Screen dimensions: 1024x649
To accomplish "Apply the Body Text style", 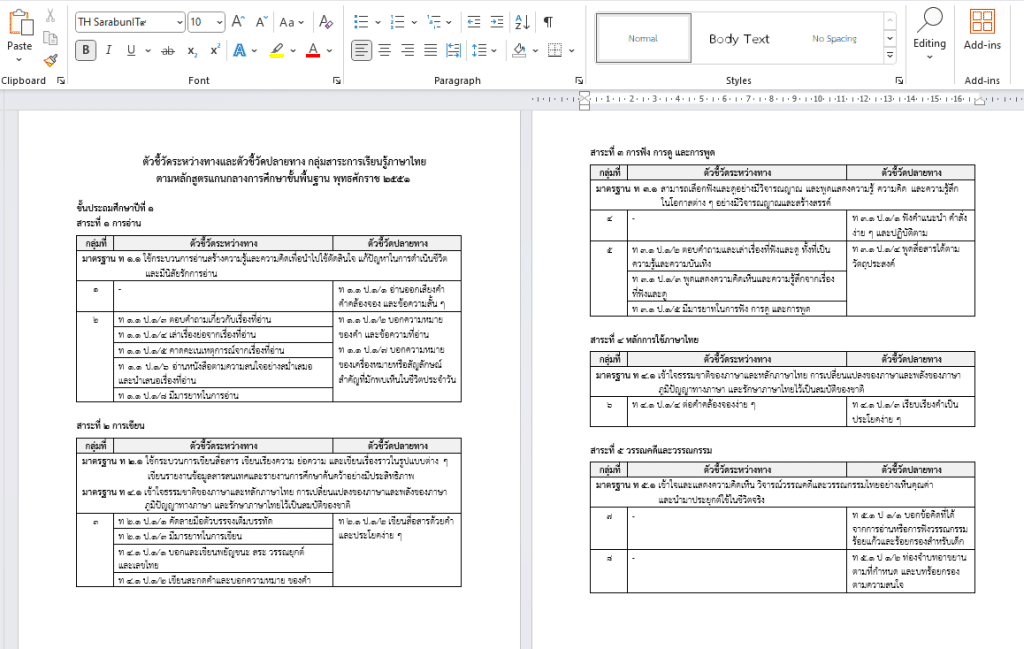I will pyautogui.click(x=739, y=39).
